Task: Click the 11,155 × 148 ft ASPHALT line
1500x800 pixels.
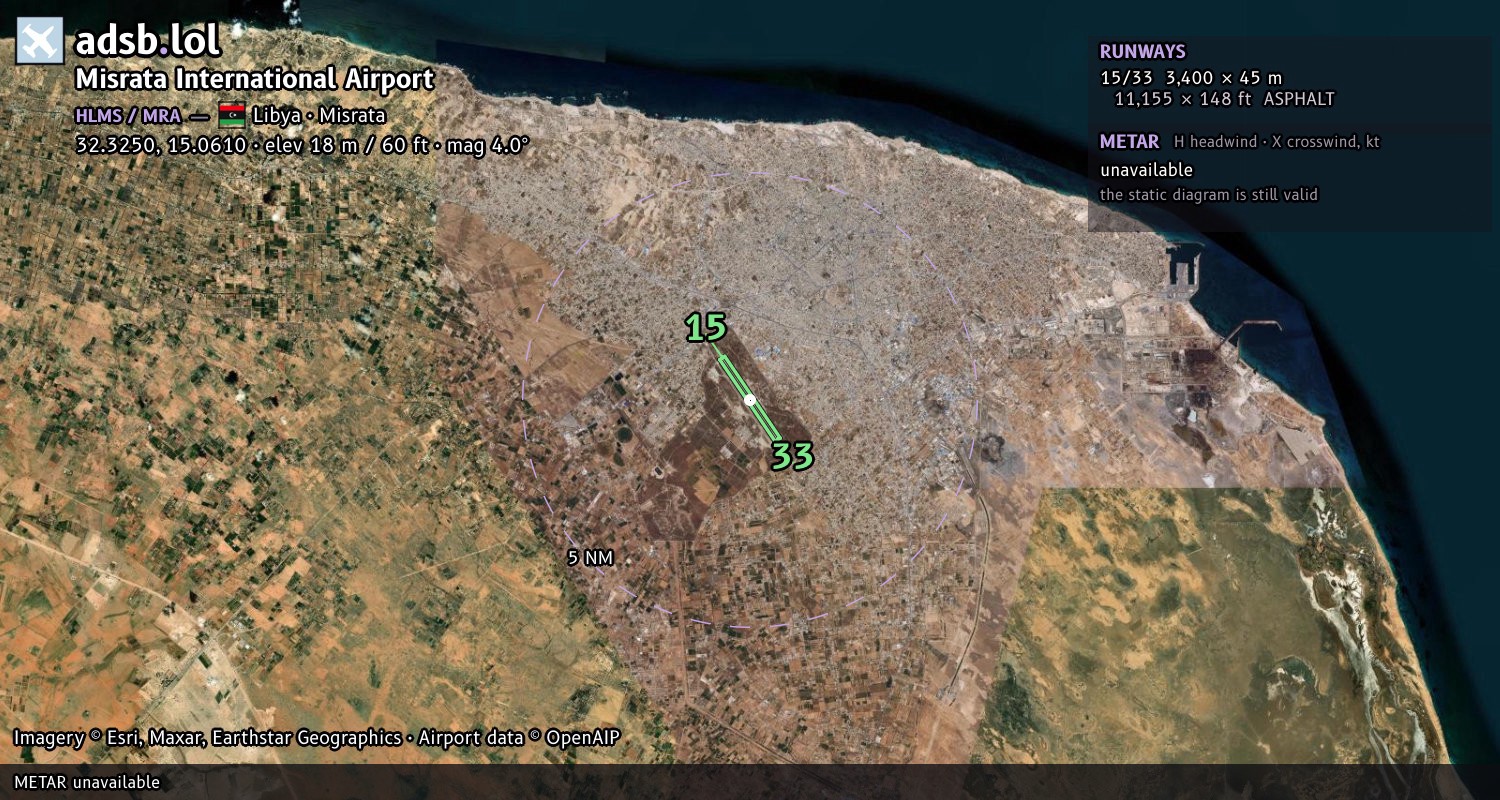Action: point(1224,99)
